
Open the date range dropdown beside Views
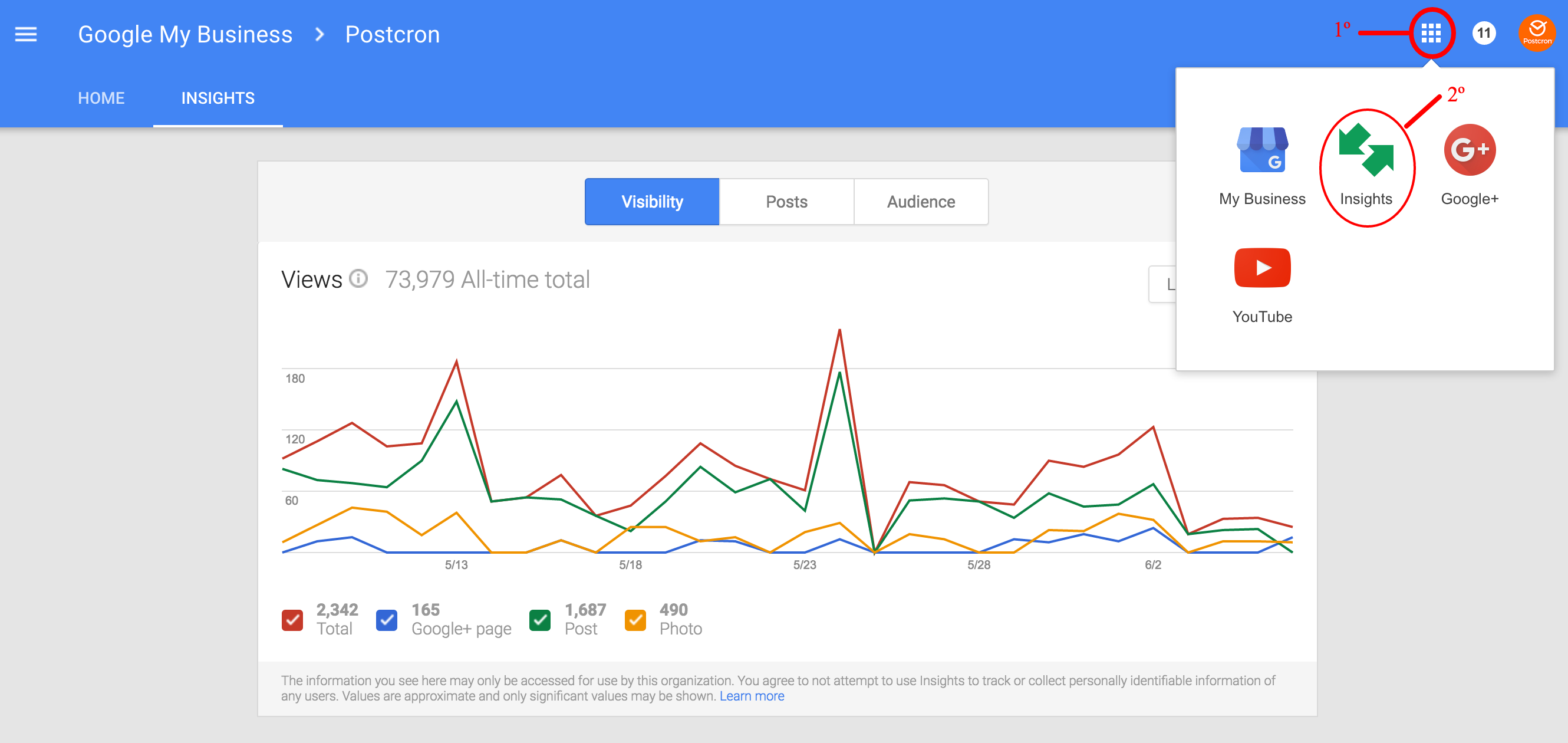point(1162,284)
